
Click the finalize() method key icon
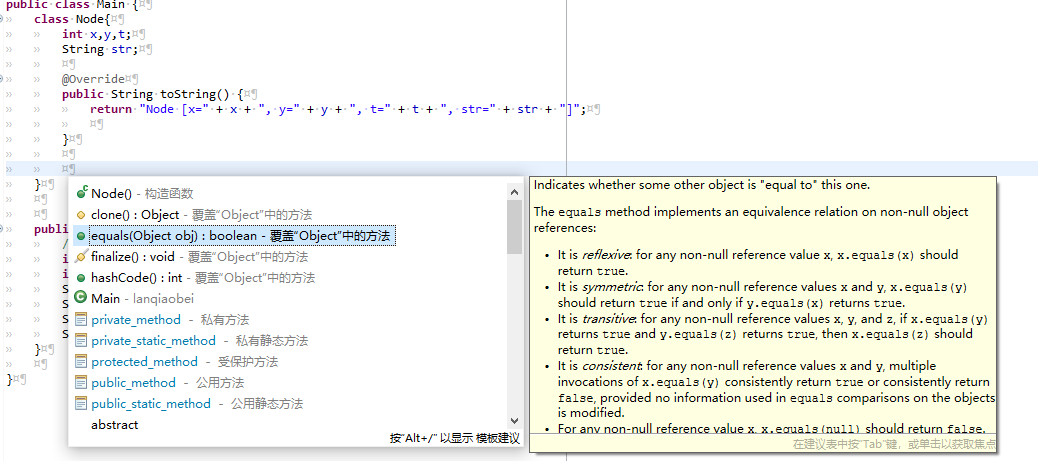click(81, 257)
